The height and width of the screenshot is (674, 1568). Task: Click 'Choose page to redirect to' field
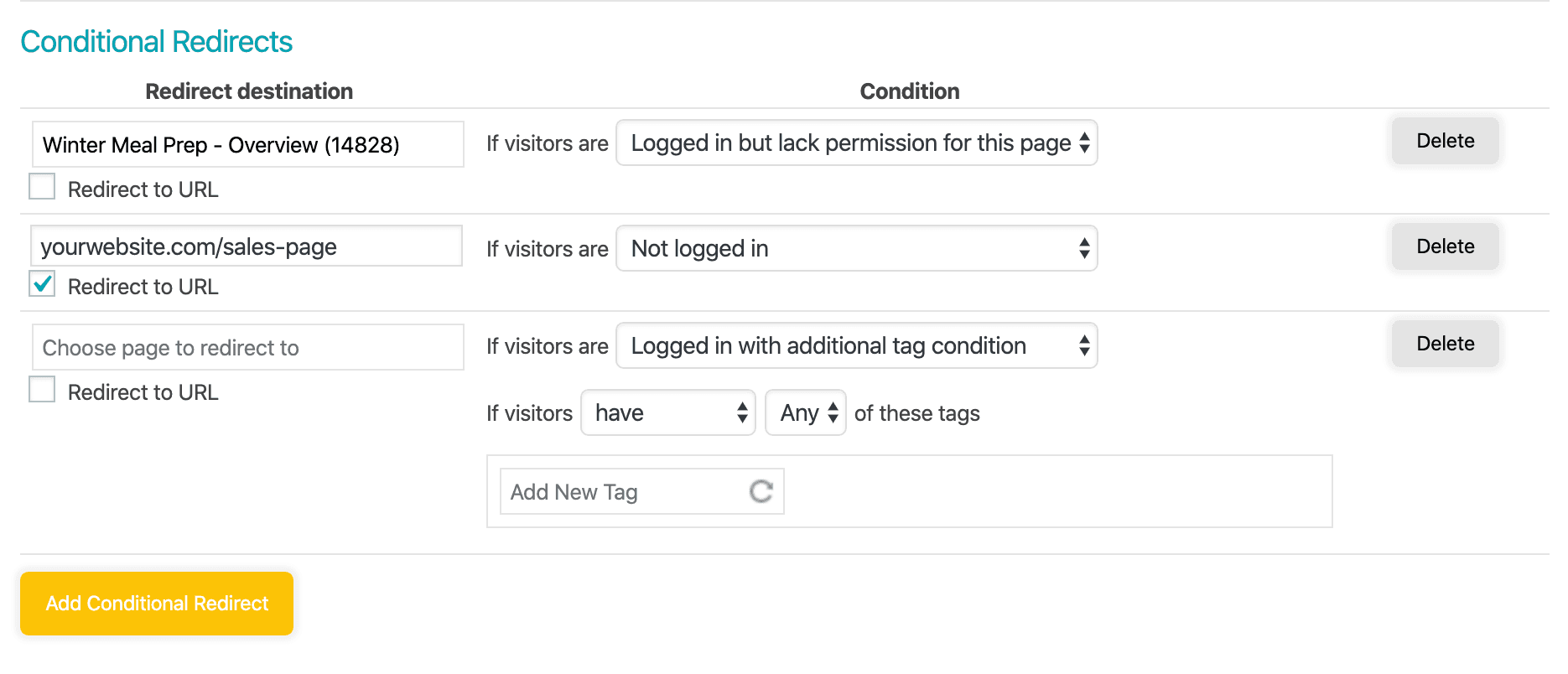point(247,348)
